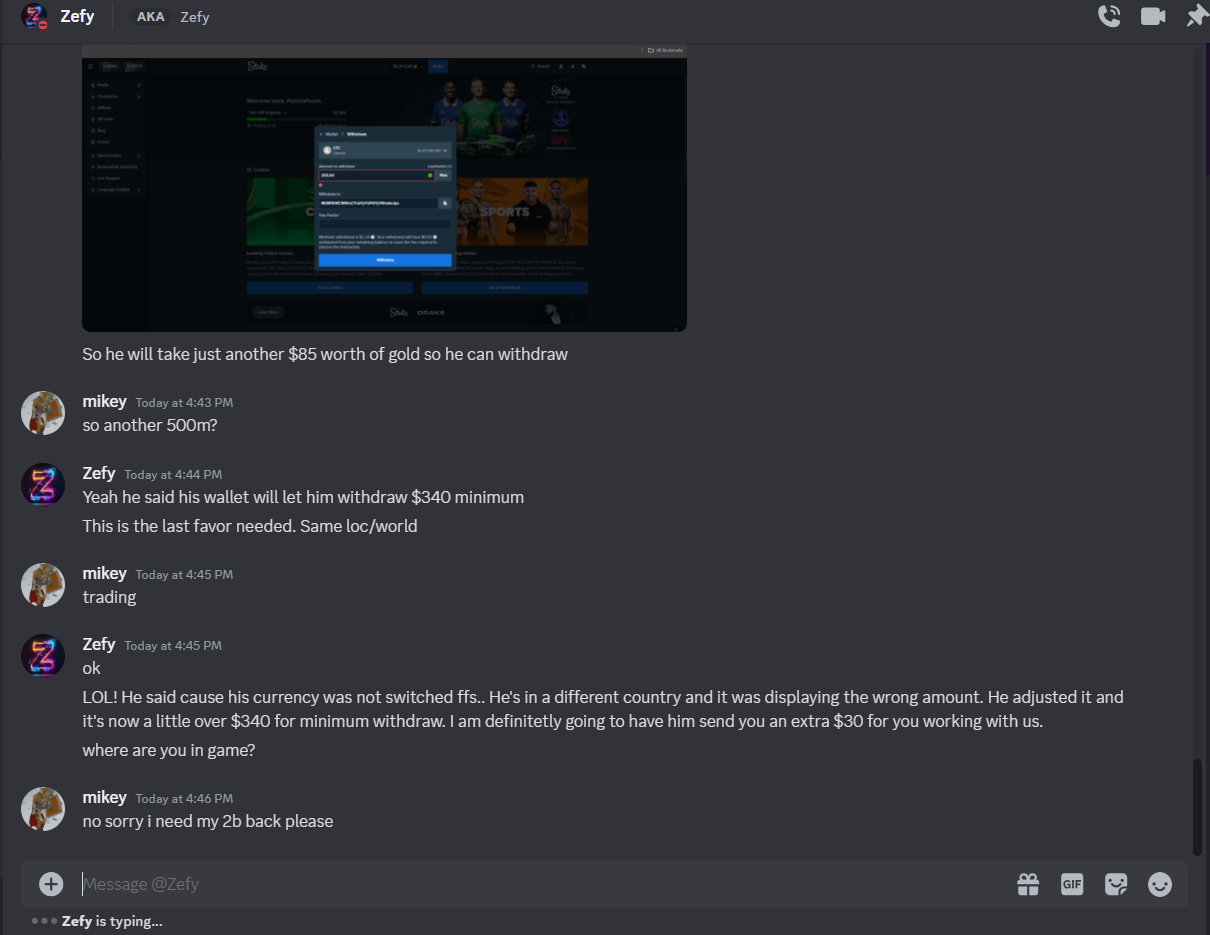Start a video call icon
The image size is (1210, 935).
pyautogui.click(x=1153, y=16)
